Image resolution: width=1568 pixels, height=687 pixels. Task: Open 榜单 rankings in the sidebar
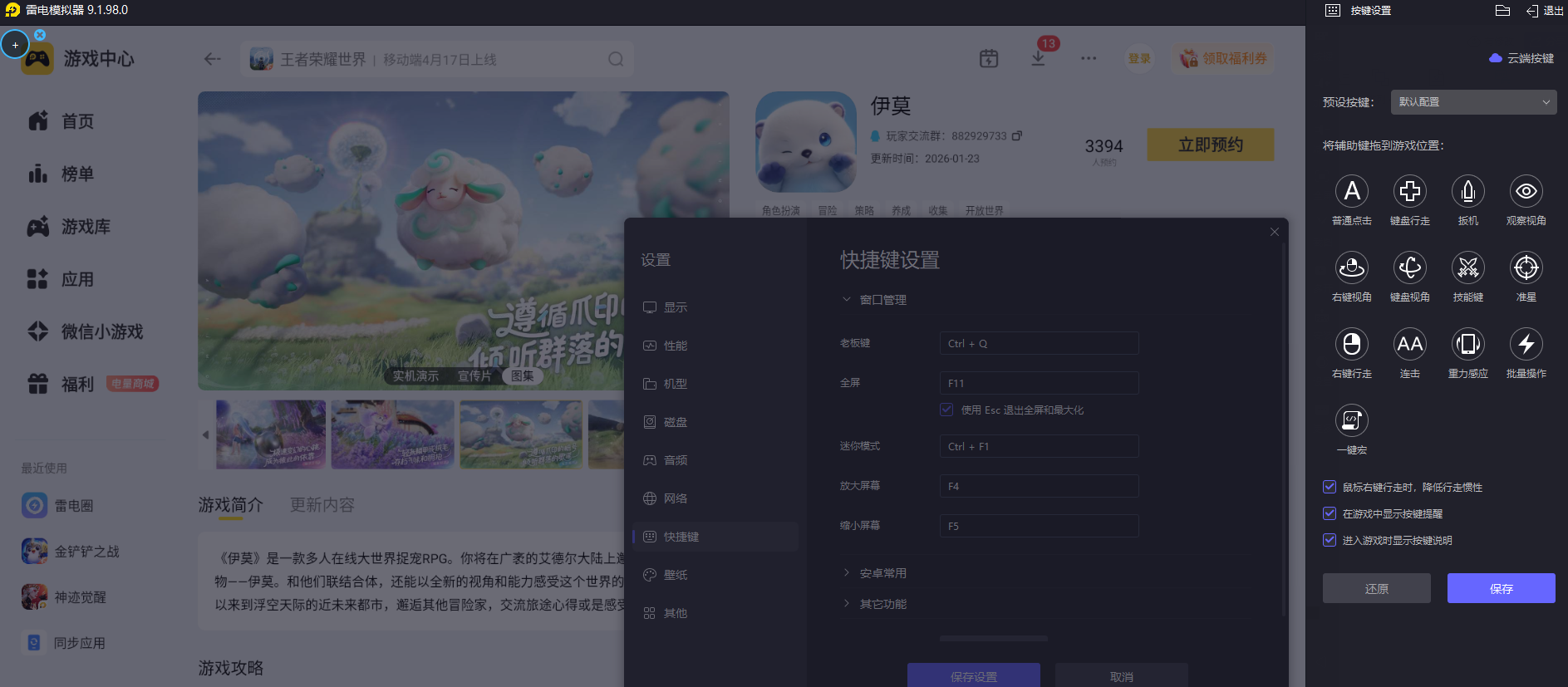[x=61, y=174]
